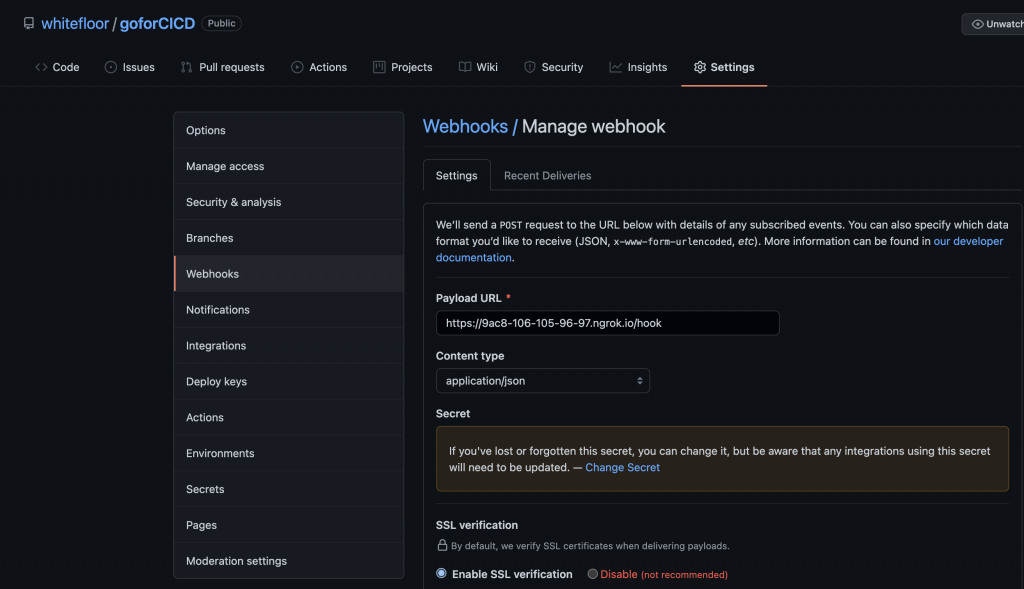Open the Wiki tab

point(479,67)
